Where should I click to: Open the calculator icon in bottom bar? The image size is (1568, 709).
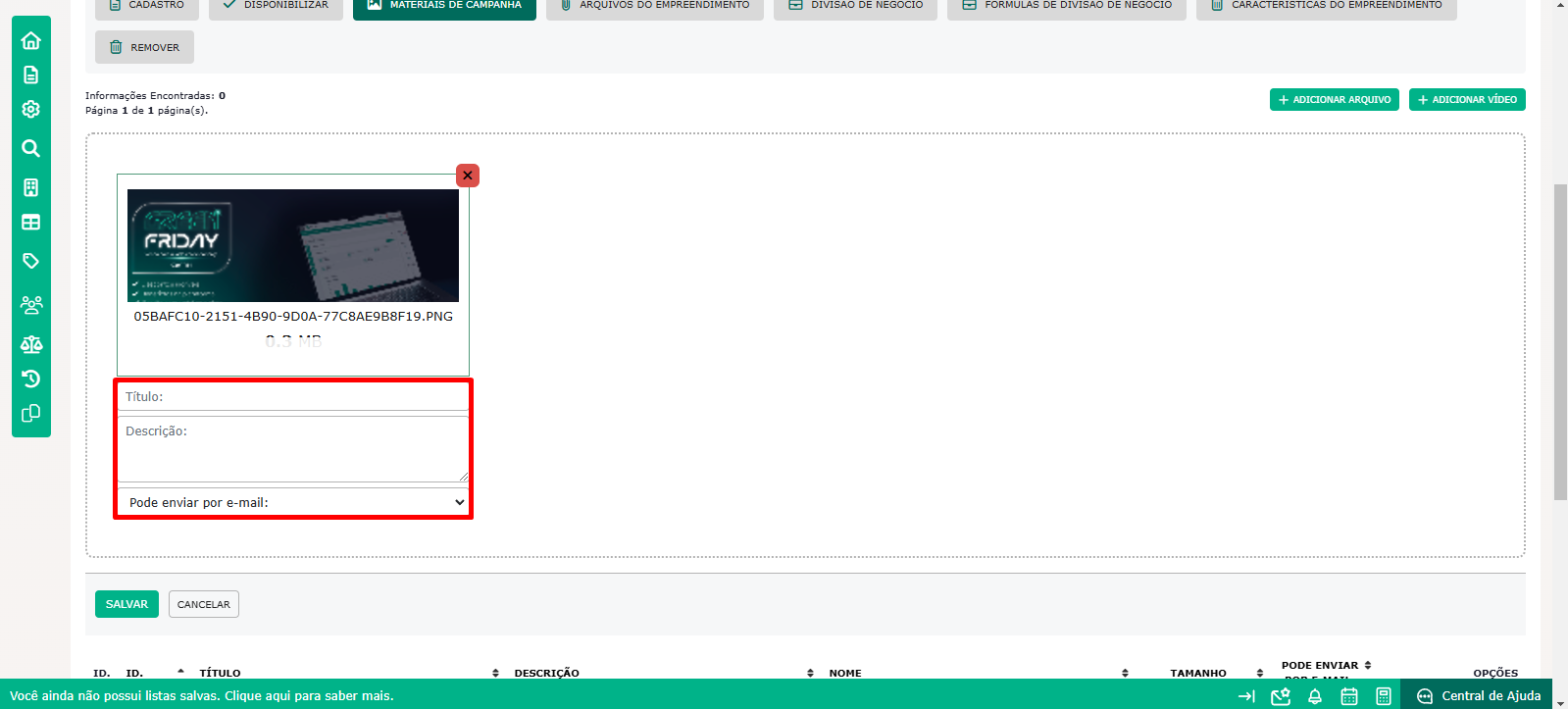click(x=1384, y=696)
